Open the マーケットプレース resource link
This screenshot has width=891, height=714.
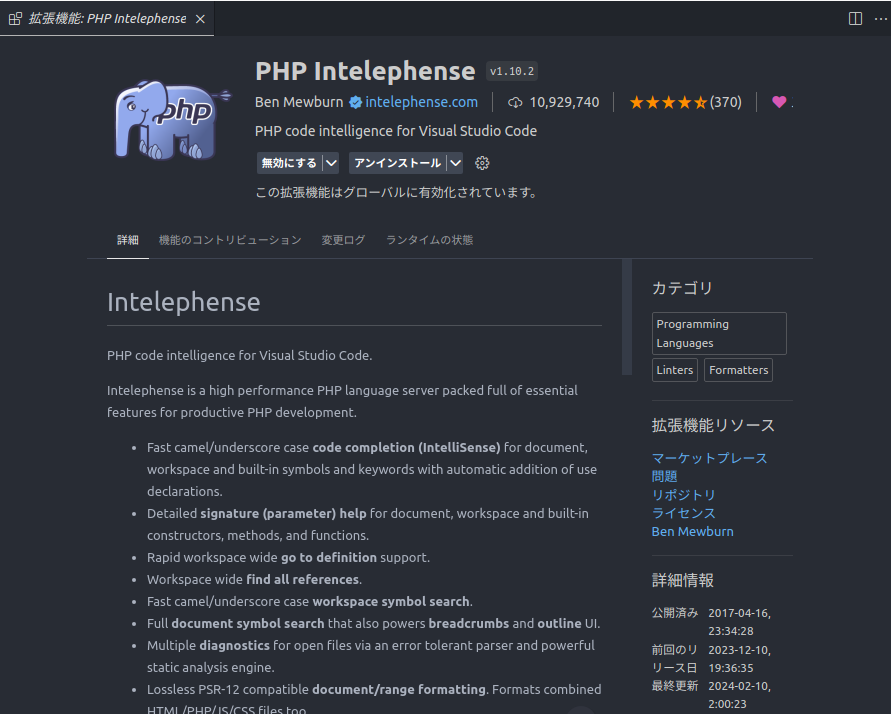pyautogui.click(x=709, y=458)
